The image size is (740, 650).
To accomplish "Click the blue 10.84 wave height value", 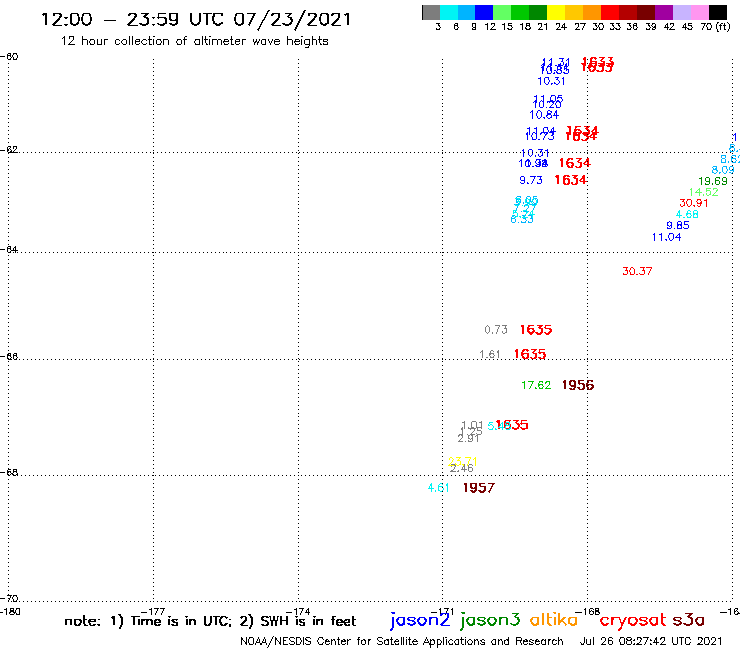I will coord(544,115).
